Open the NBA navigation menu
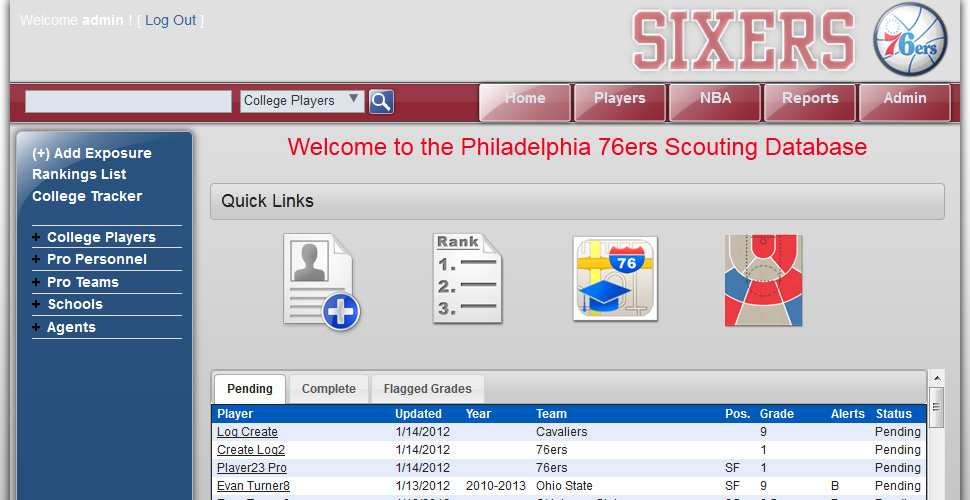 [x=715, y=102]
